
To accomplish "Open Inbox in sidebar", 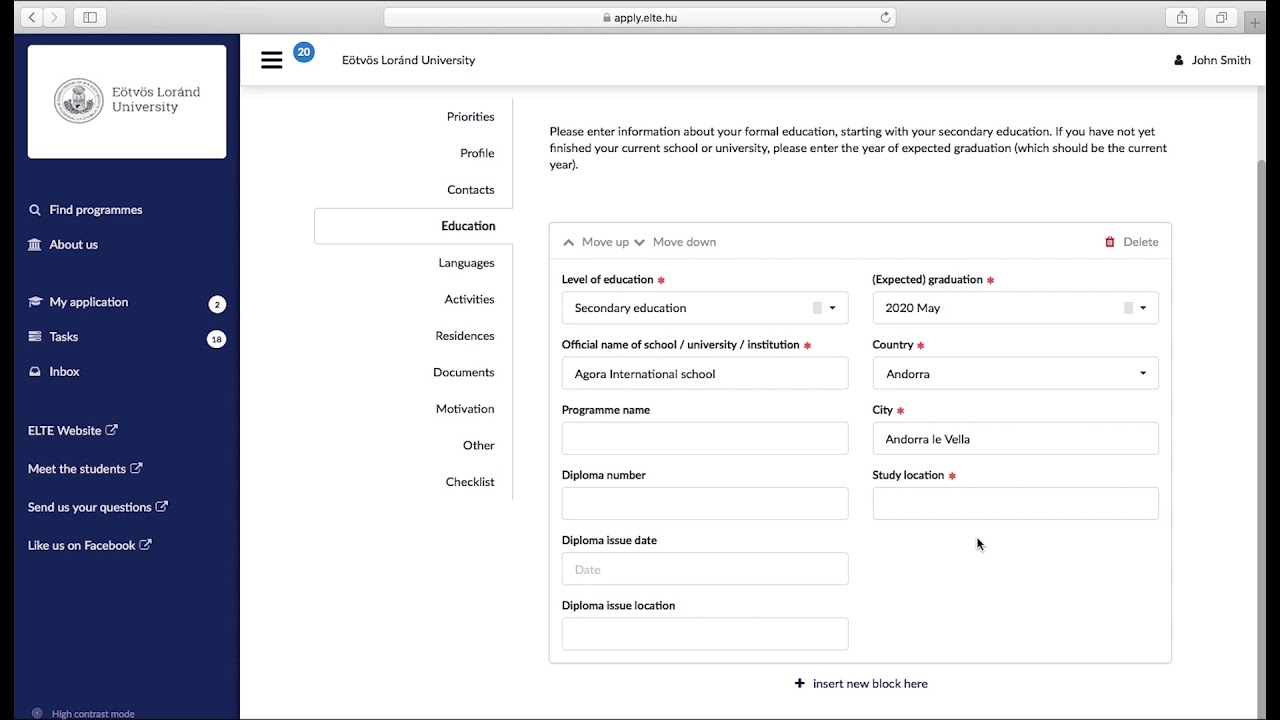I will coord(64,371).
